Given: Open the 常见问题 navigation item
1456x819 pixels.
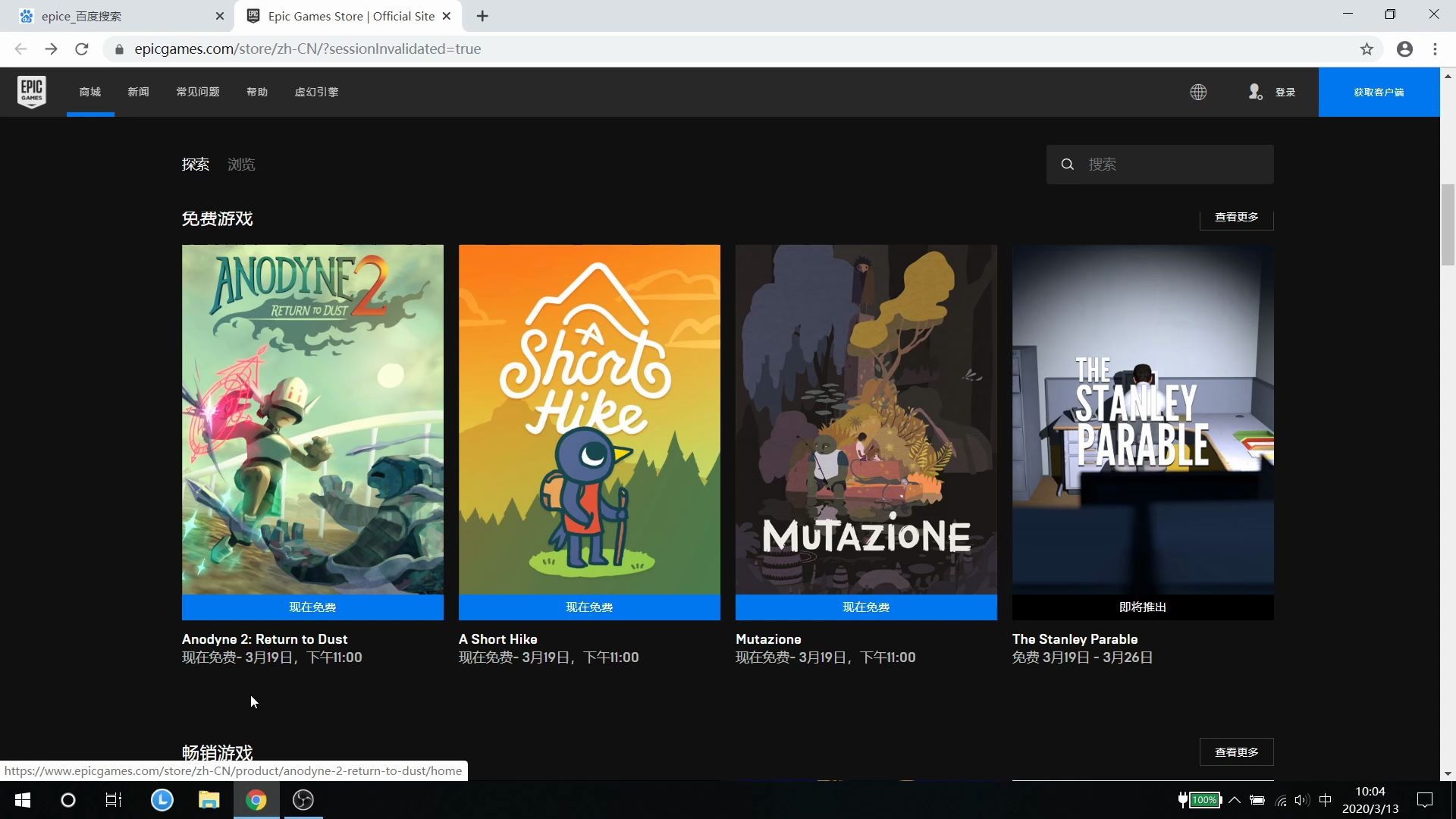Looking at the screenshot, I should (198, 92).
